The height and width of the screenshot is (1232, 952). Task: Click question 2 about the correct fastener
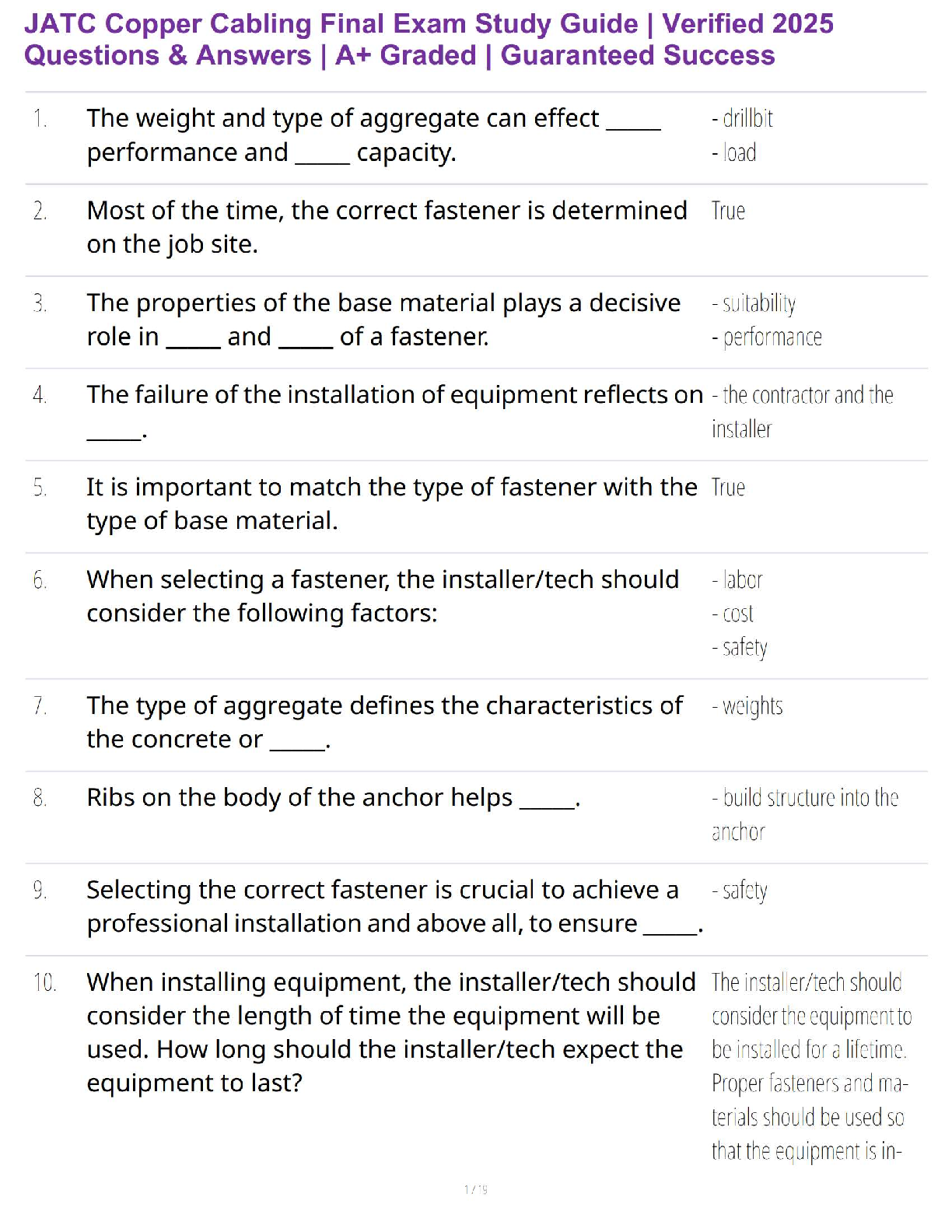click(387, 227)
